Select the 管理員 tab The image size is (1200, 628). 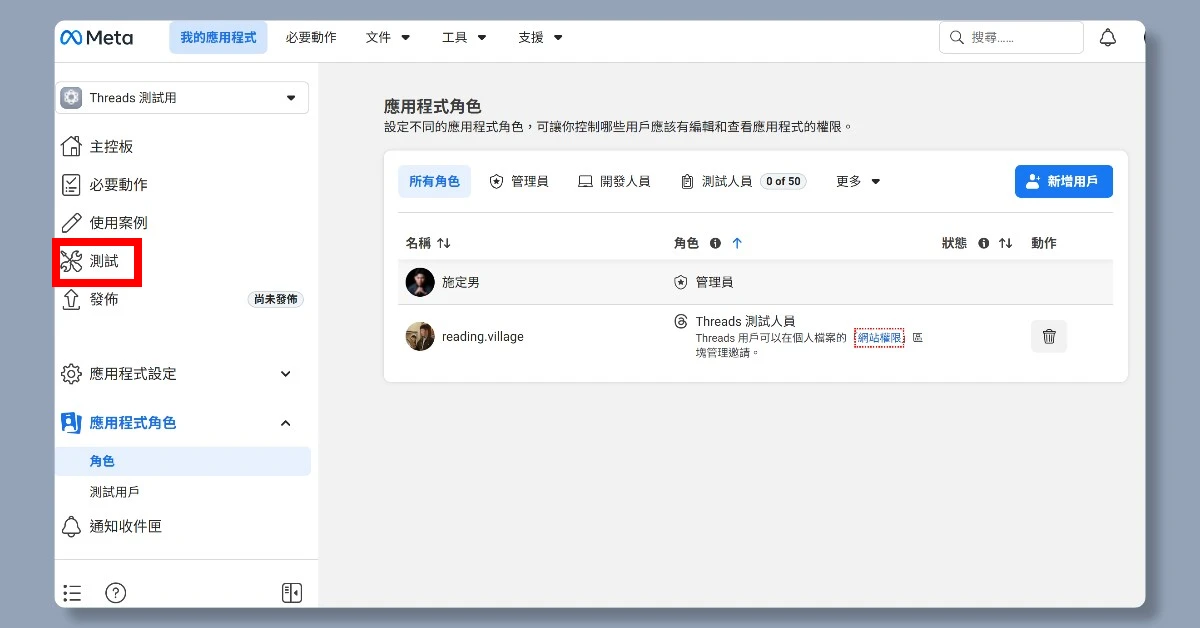[x=519, y=181]
